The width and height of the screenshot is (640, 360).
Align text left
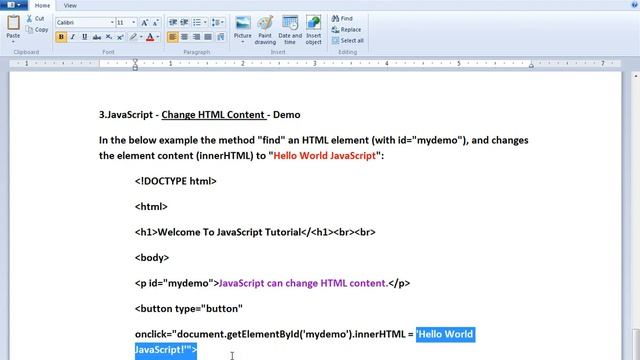[173, 37]
